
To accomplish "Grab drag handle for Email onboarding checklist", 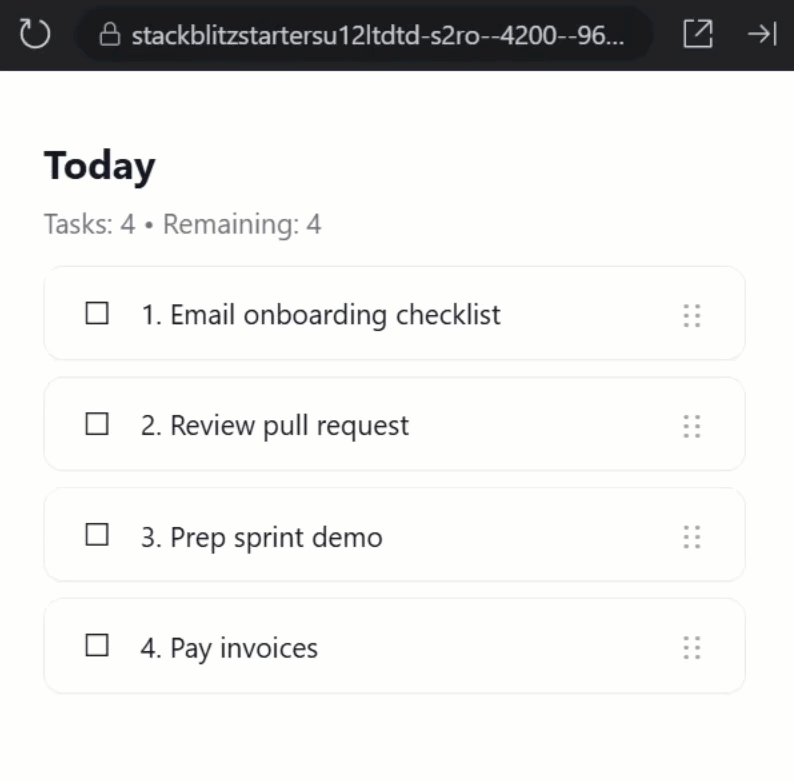I will [x=691, y=316].
